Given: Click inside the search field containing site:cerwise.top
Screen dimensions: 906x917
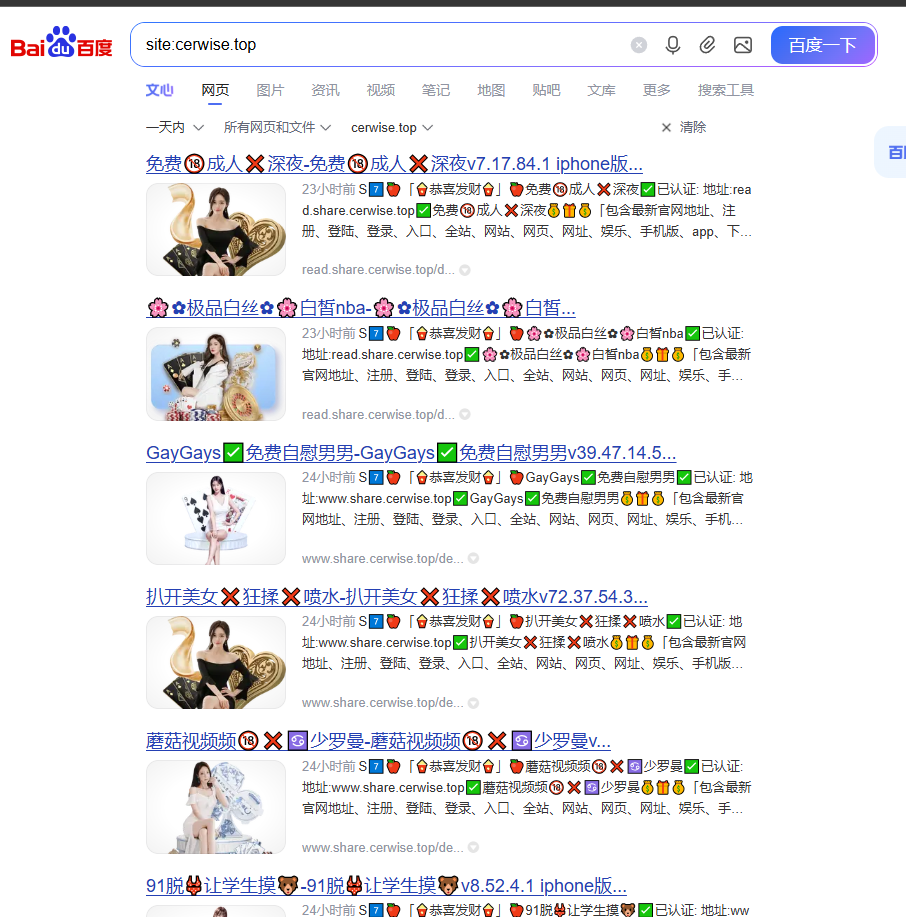Looking at the screenshot, I should click(380, 45).
